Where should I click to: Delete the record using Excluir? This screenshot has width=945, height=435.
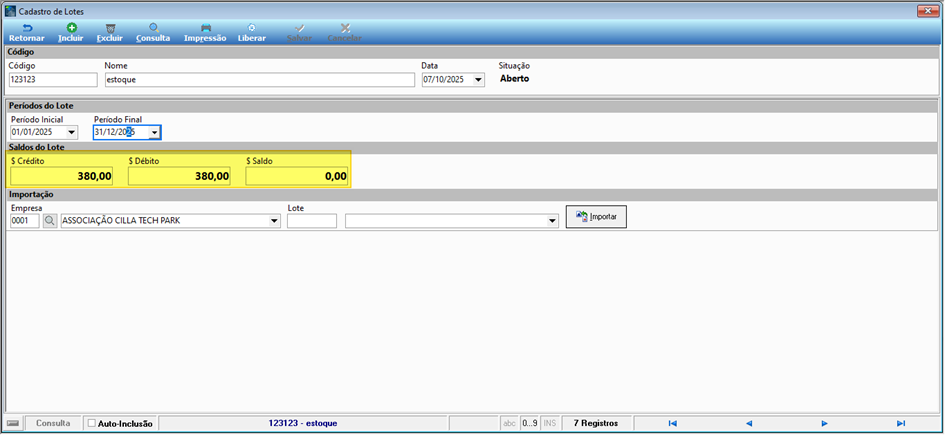[x=110, y=33]
